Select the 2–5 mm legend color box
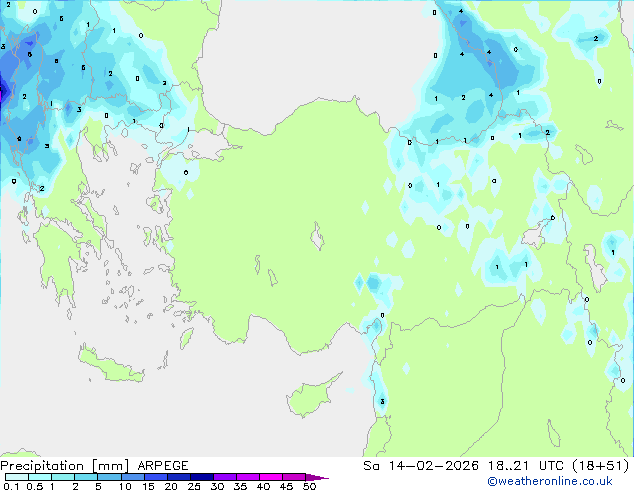This screenshot has height=490, width=634. [x=86, y=477]
